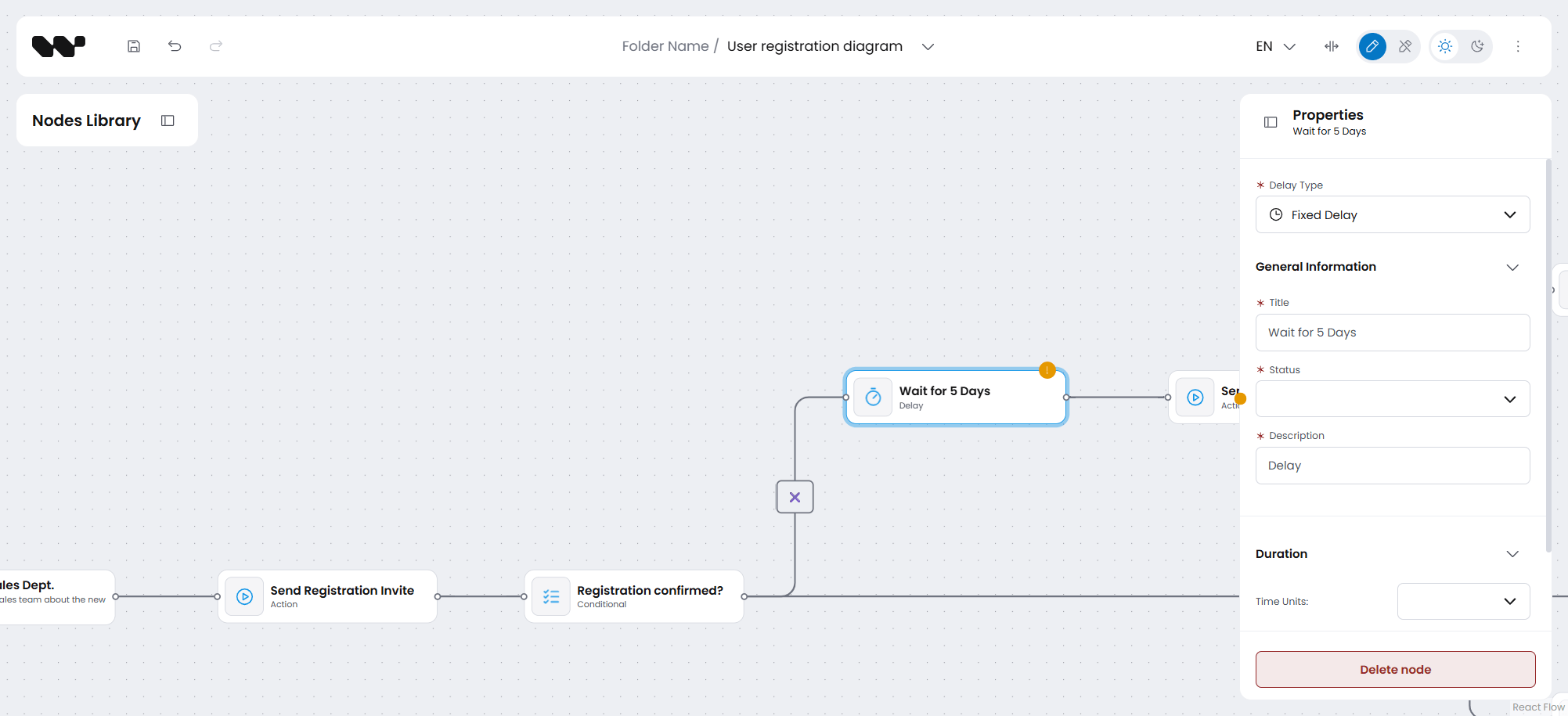Click the checklist icon on Registration confirmed?
The image size is (1568, 716).
click(x=551, y=596)
